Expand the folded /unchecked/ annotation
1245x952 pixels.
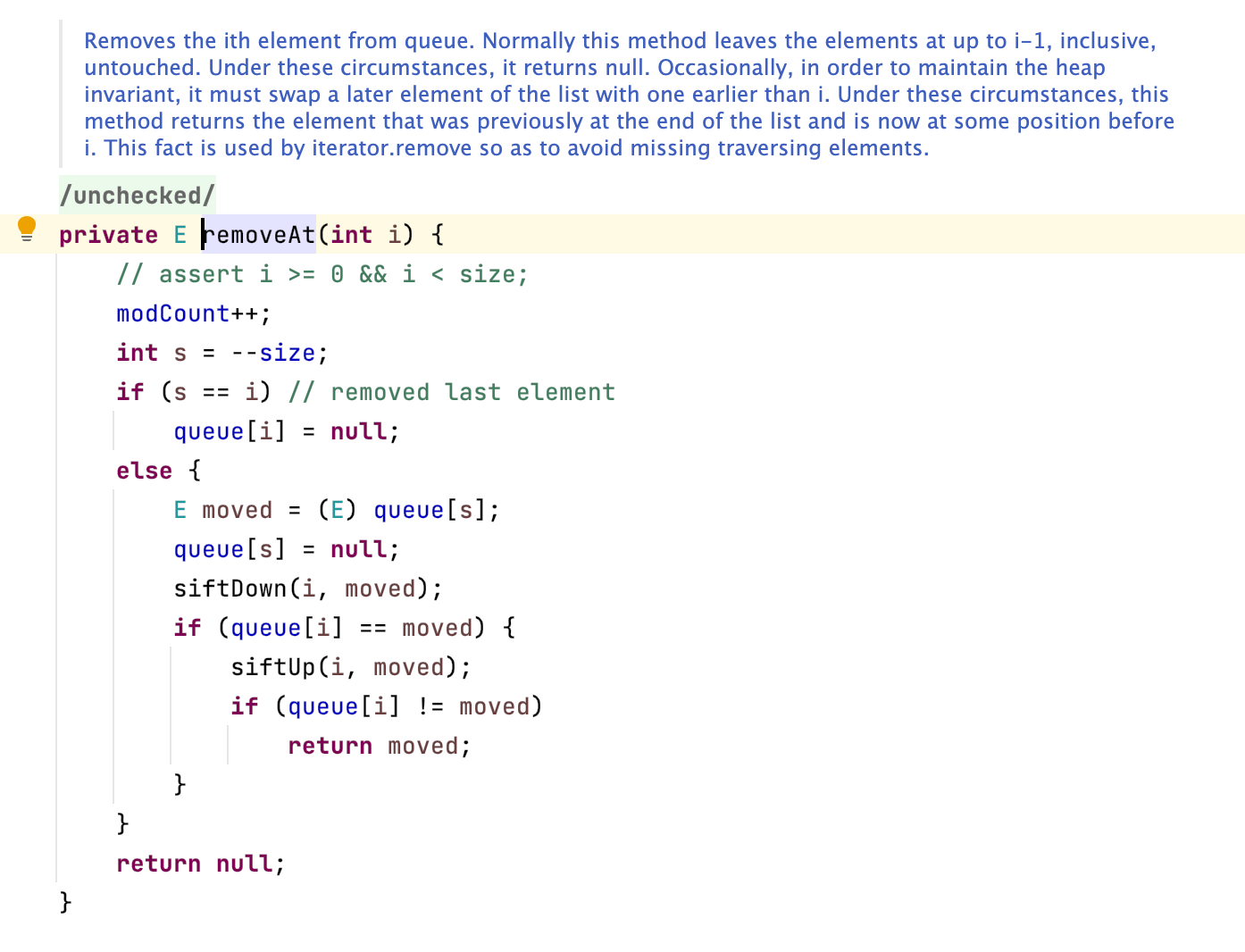(x=137, y=196)
